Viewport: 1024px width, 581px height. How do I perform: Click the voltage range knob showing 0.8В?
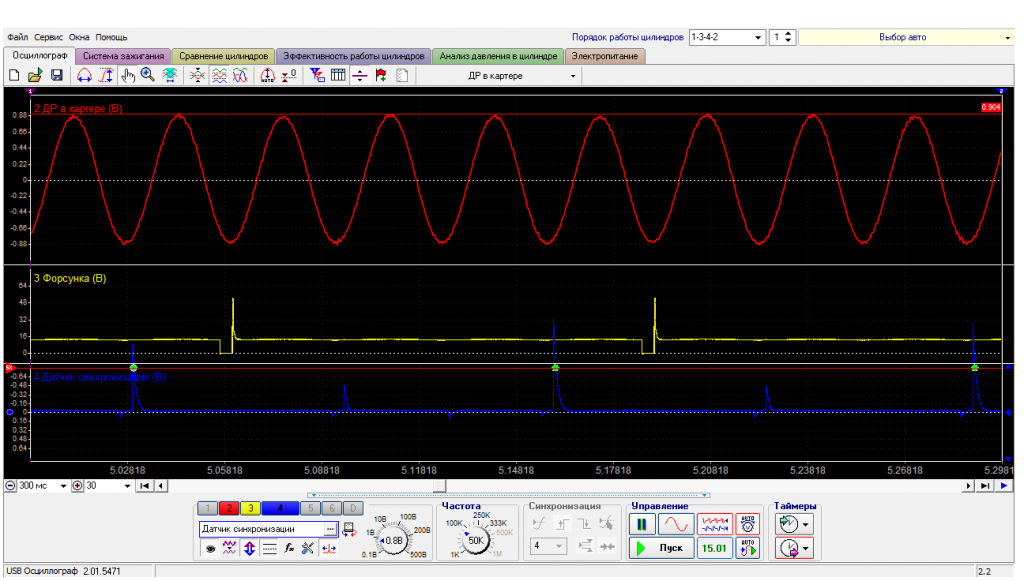(394, 541)
